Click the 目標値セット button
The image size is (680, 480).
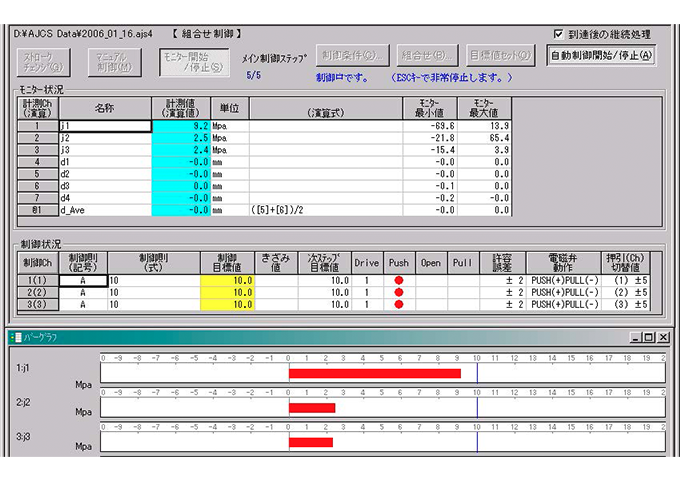pos(500,56)
